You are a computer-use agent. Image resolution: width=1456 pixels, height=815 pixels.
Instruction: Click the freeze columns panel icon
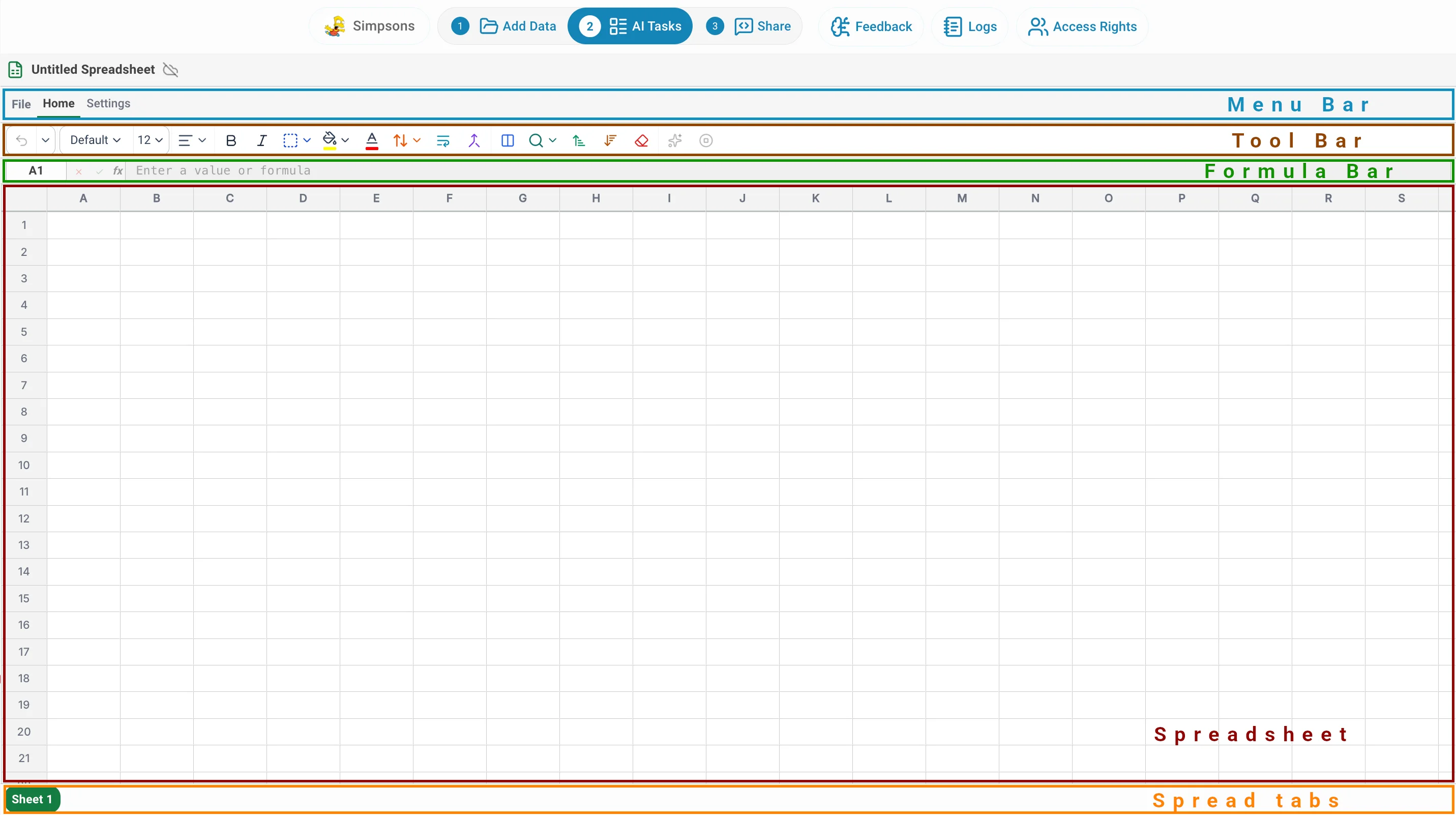pyautogui.click(x=507, y=140)
